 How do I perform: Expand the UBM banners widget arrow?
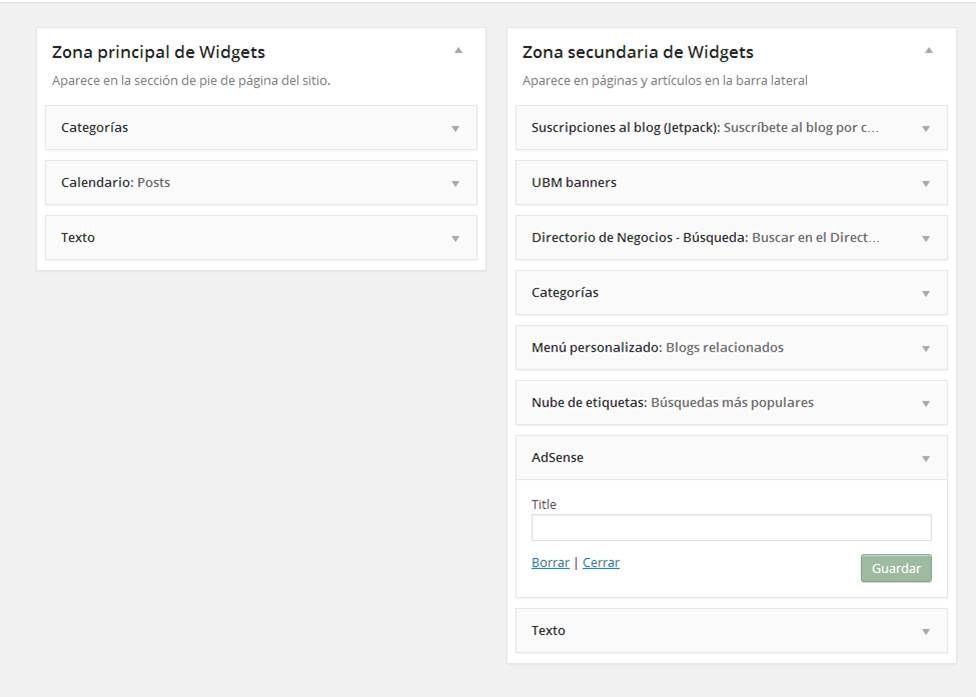(926, 184)
